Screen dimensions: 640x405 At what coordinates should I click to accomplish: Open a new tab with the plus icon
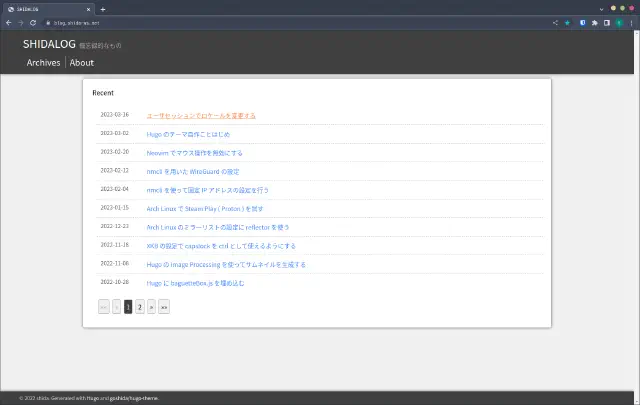tap(102, 8)
